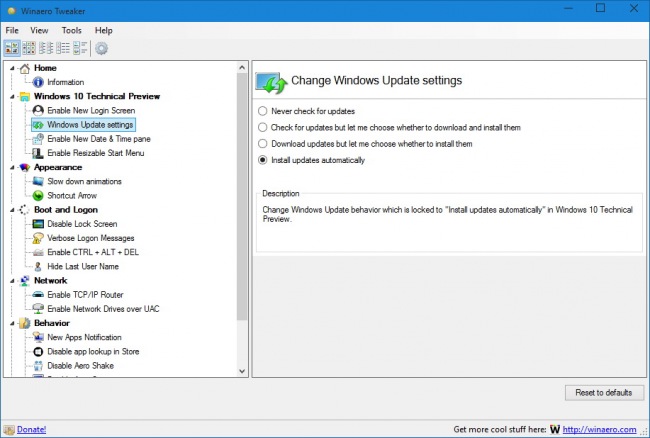The image size is (650, 438).
Task: Click the Hide Last User Name icon
Action: (38, 266)
